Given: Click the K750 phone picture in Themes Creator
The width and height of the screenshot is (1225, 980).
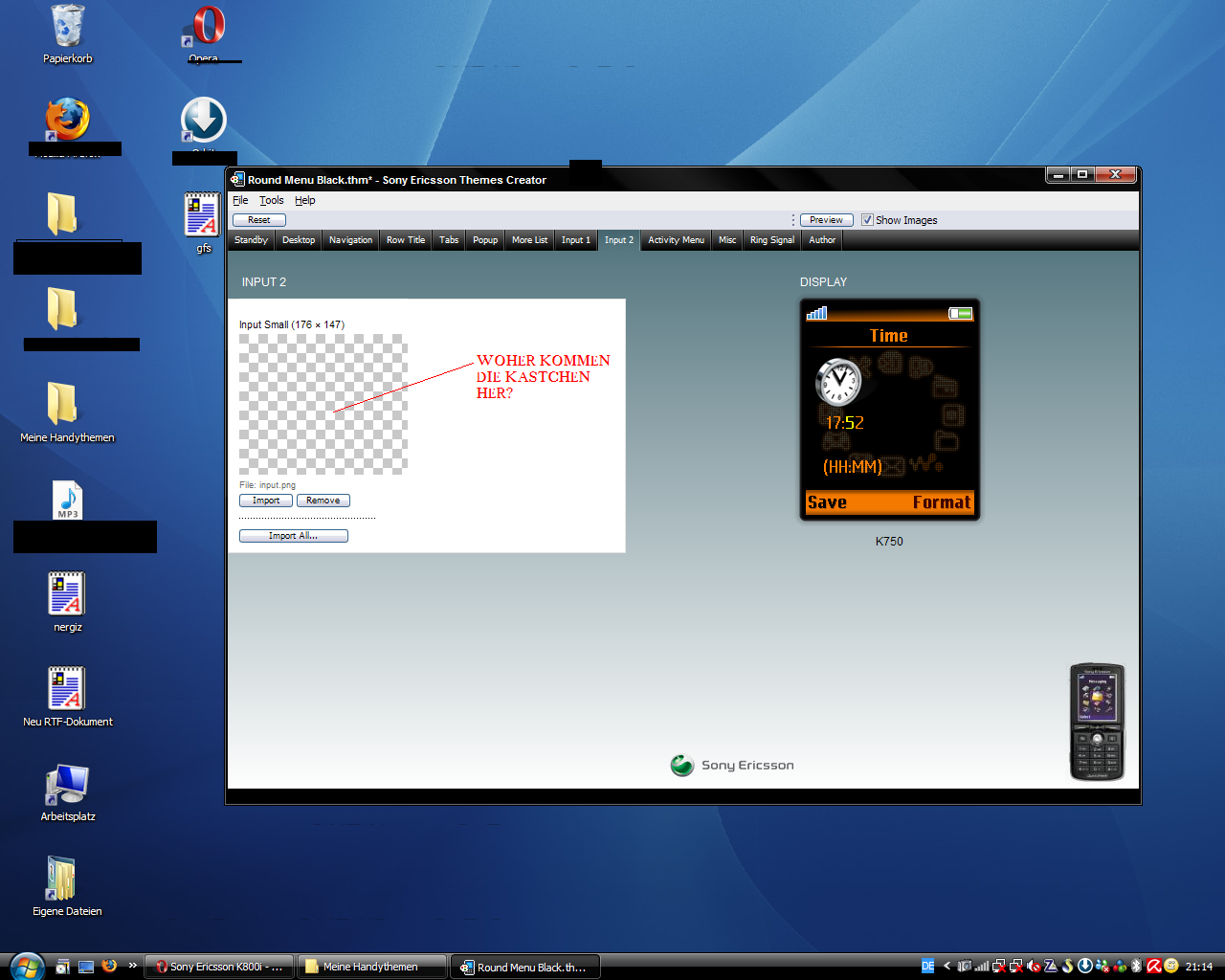Looking at the screenshot, I should (x=1097, y=723).
